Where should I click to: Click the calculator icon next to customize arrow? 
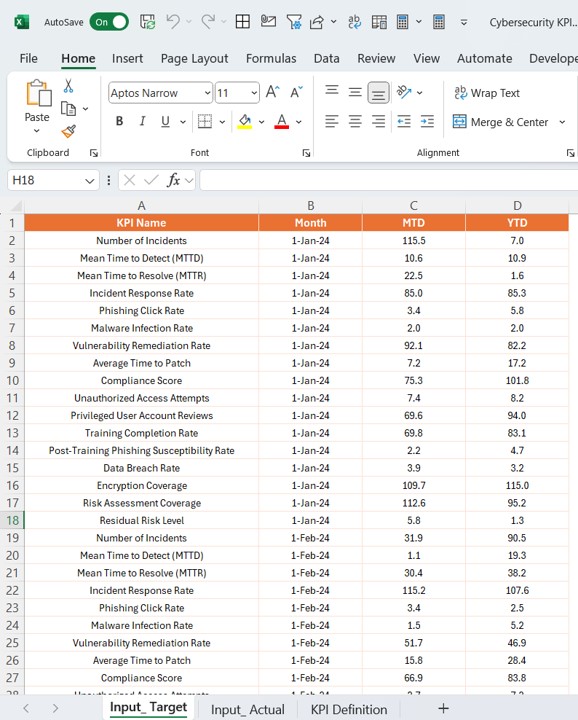point(439,22)
